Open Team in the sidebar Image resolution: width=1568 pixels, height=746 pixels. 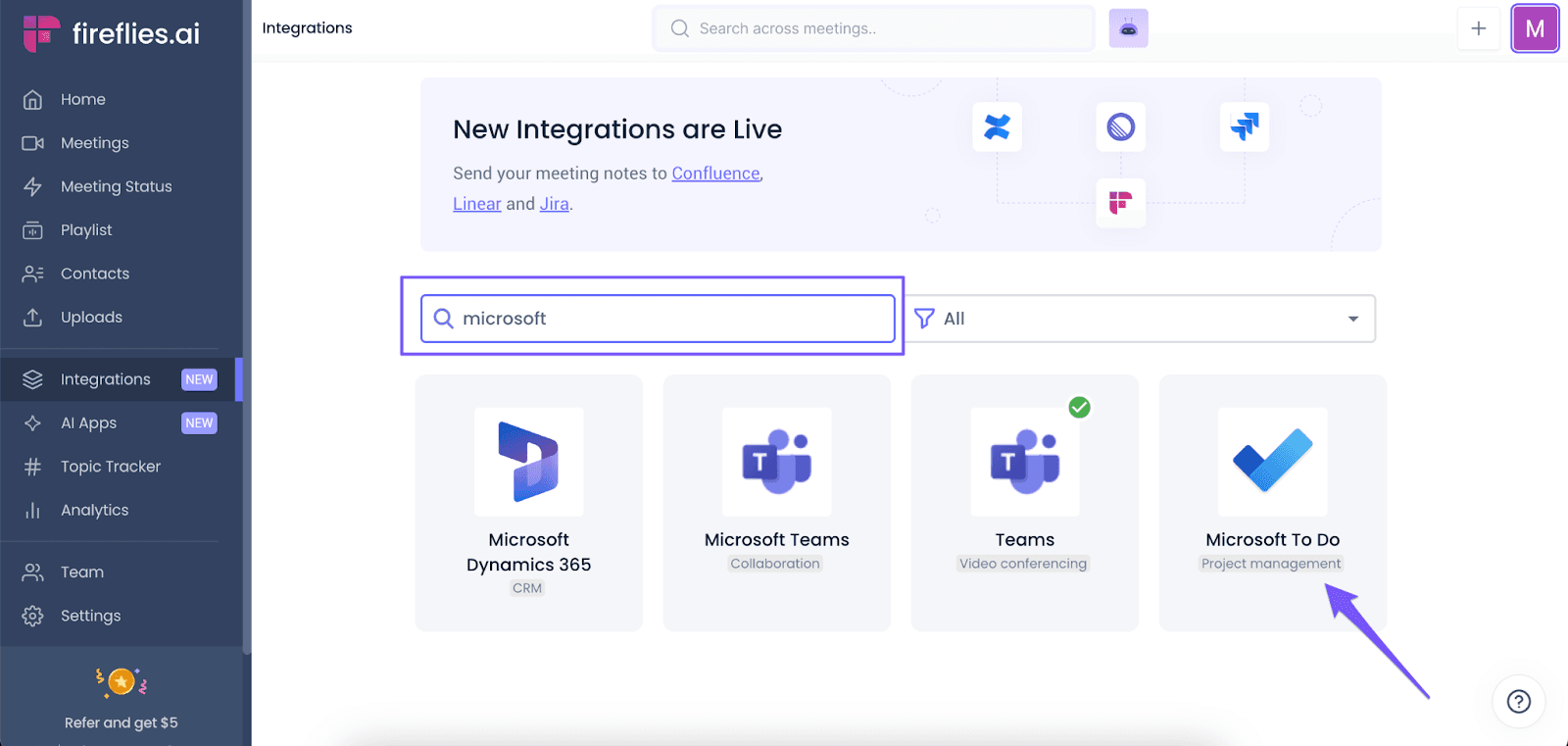click(x=81, y=572)
